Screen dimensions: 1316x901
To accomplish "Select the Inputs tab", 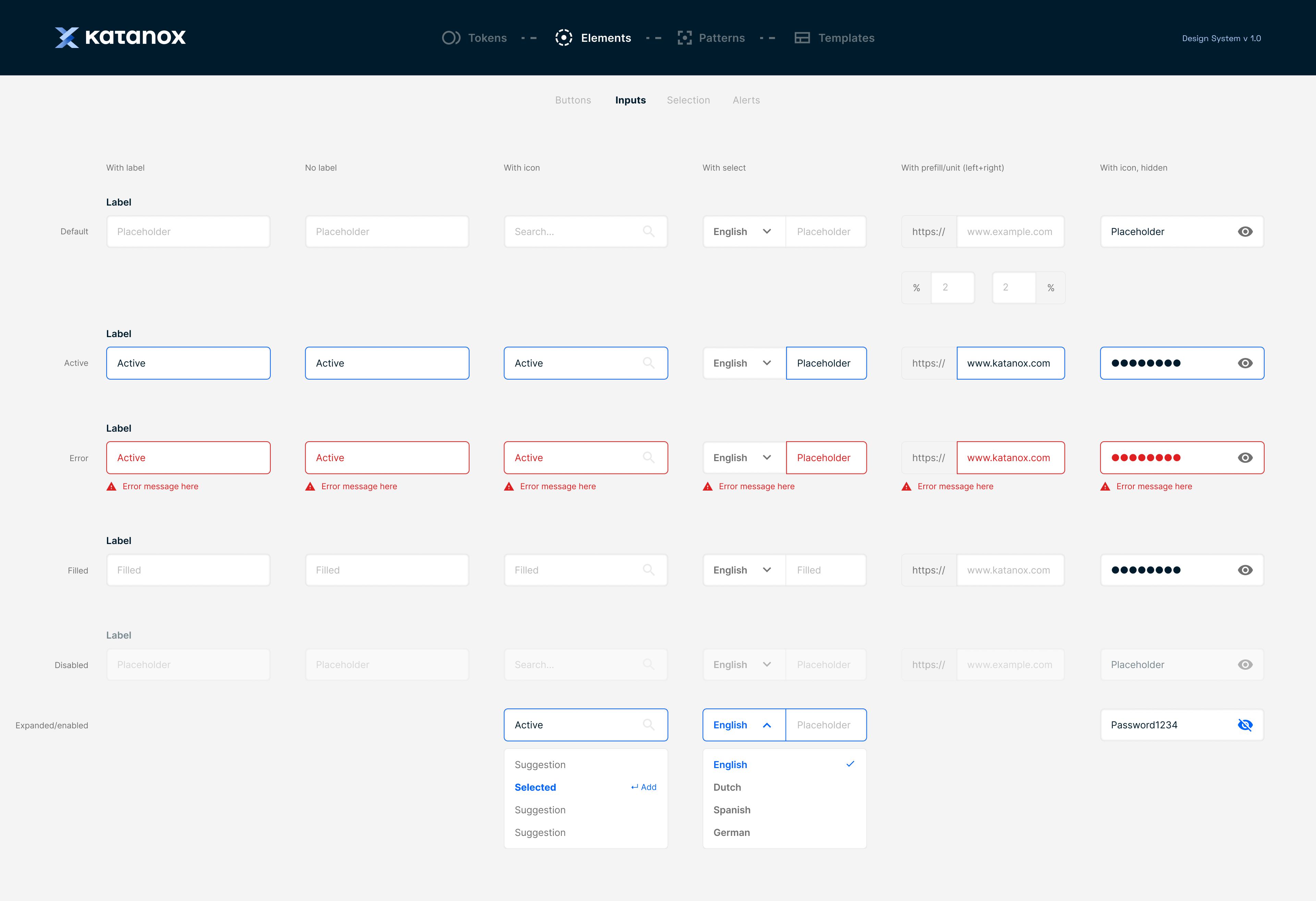I will [x=630, y=100].
